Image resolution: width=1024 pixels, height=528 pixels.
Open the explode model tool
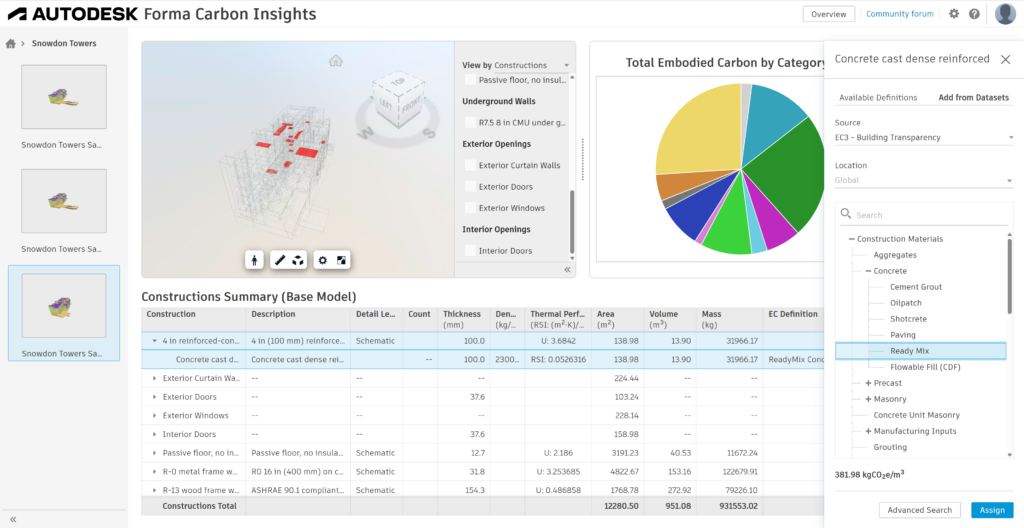[x=298, y=260]
